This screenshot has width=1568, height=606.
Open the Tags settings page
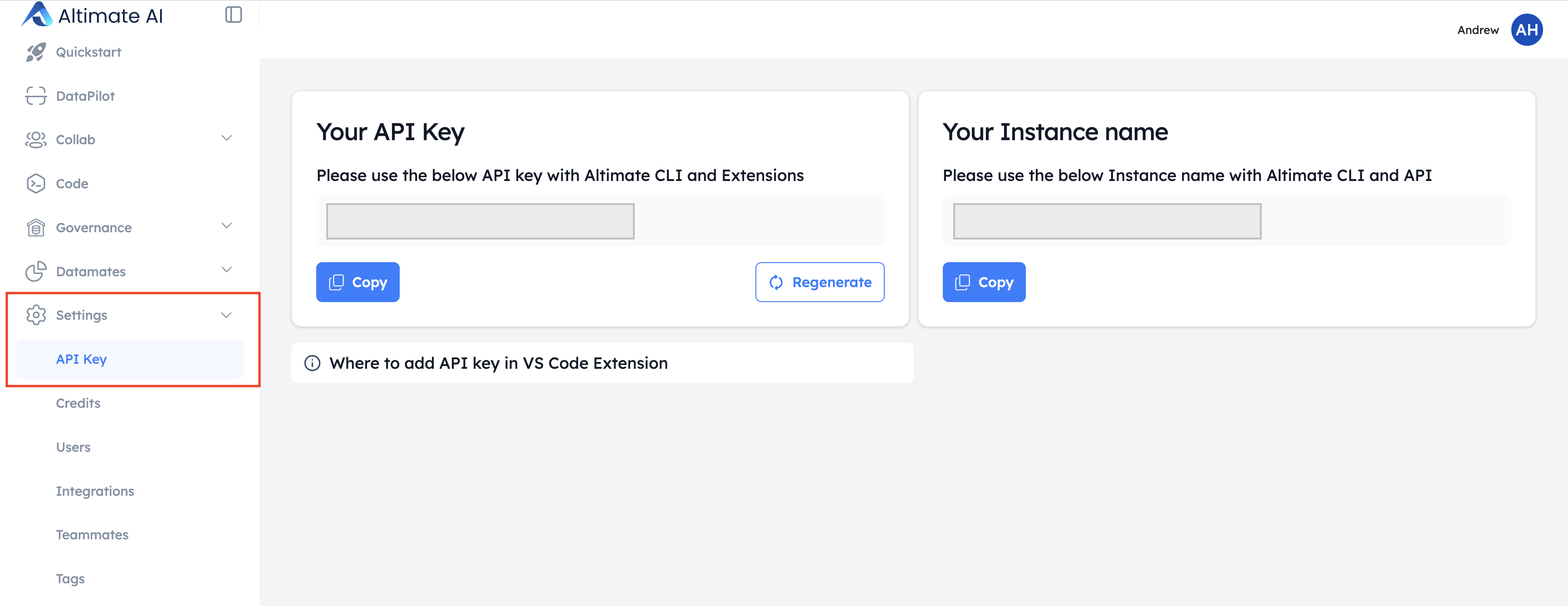70,579
